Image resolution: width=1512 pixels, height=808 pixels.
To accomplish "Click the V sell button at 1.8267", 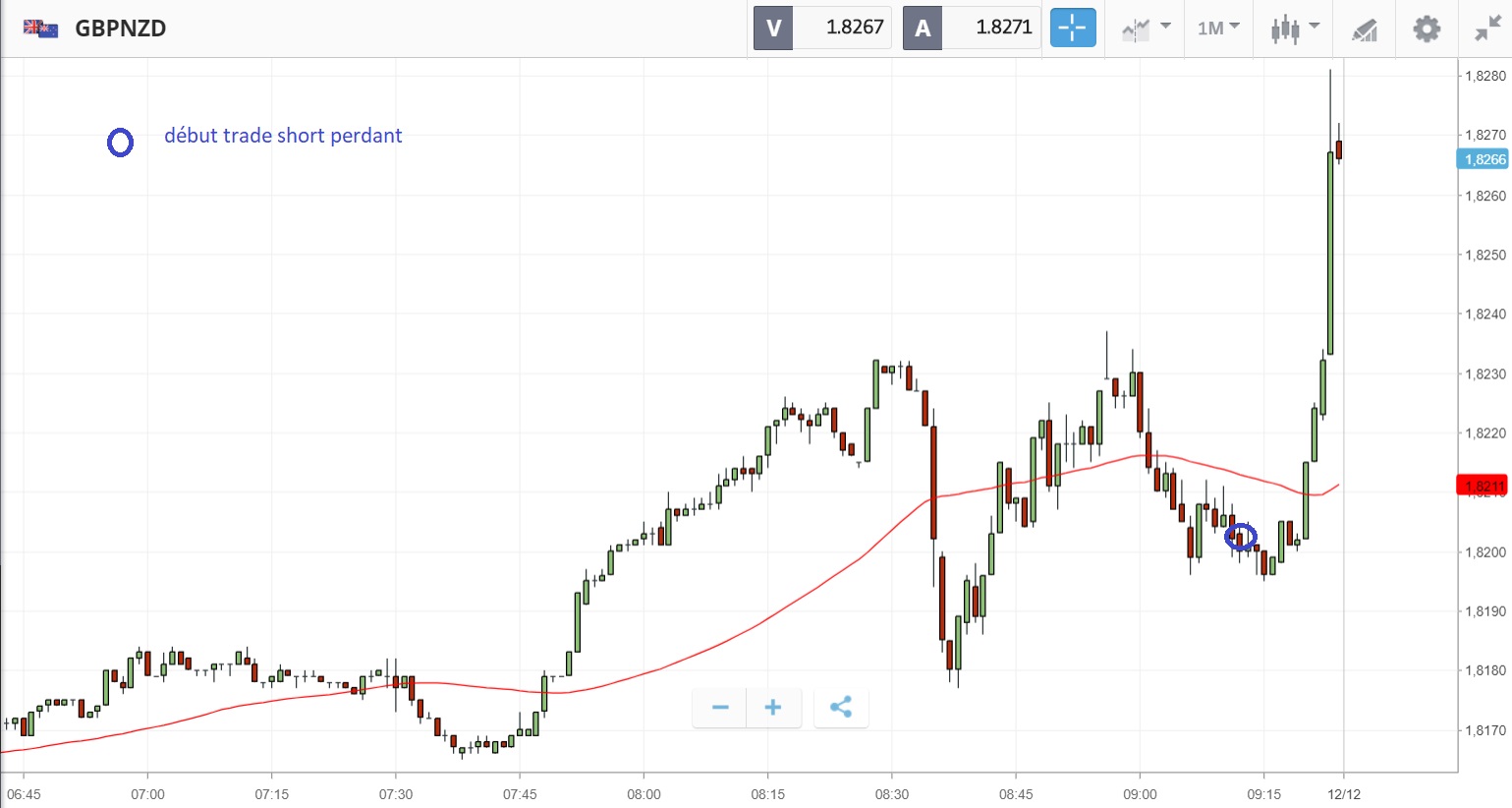I will [x=822, y=28].
